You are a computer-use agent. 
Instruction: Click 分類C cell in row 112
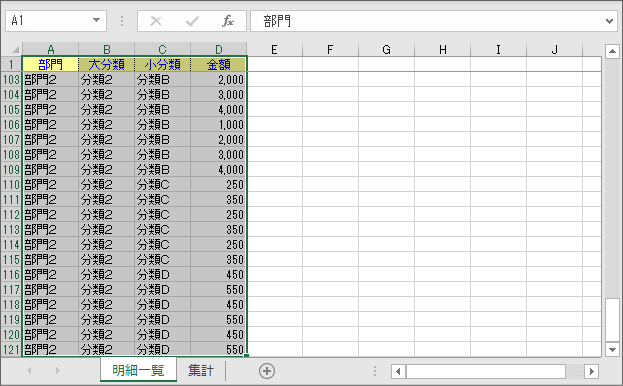pos(163,214)
